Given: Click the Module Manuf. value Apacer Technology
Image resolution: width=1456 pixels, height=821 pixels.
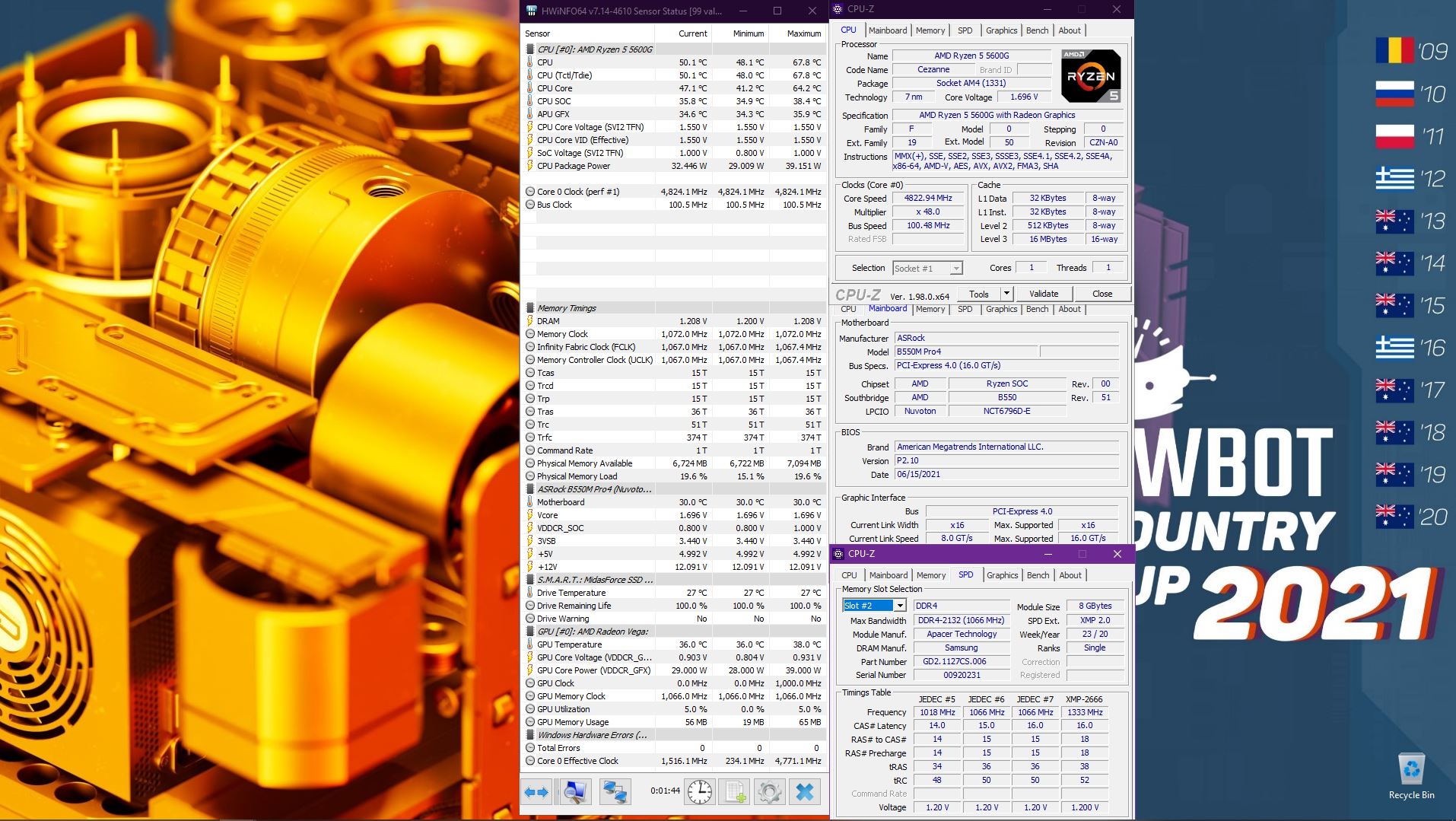Looking at the screenshot, I should pyautogui.click(x=962, y=634).
